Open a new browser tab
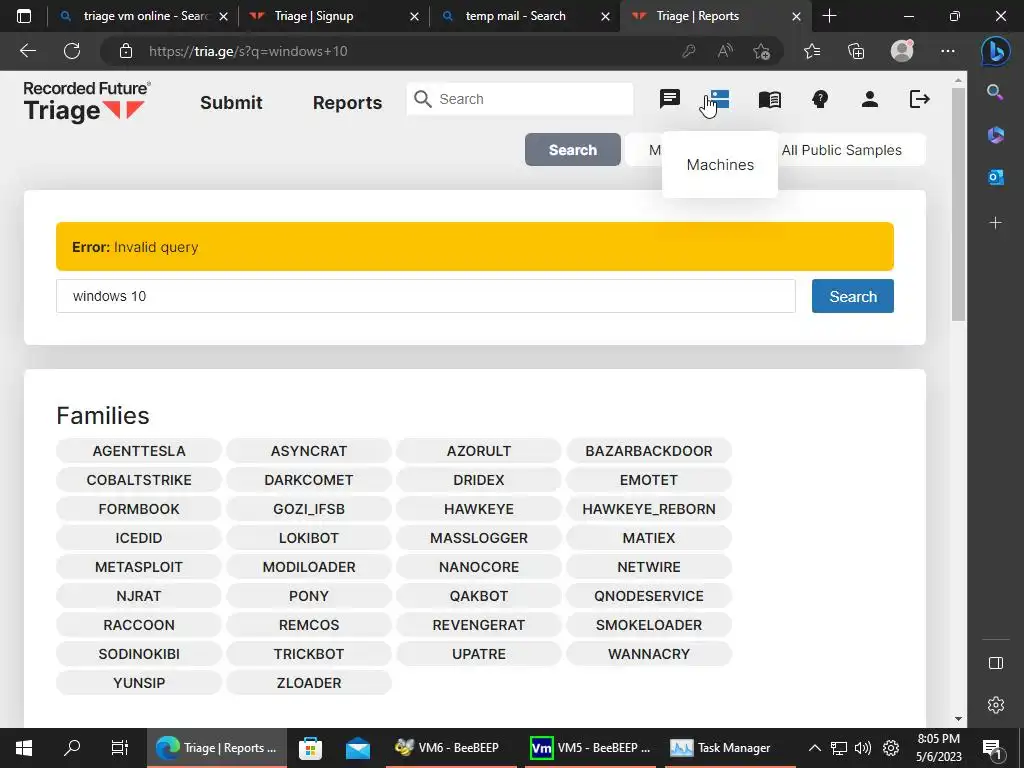 click(829, 16)
